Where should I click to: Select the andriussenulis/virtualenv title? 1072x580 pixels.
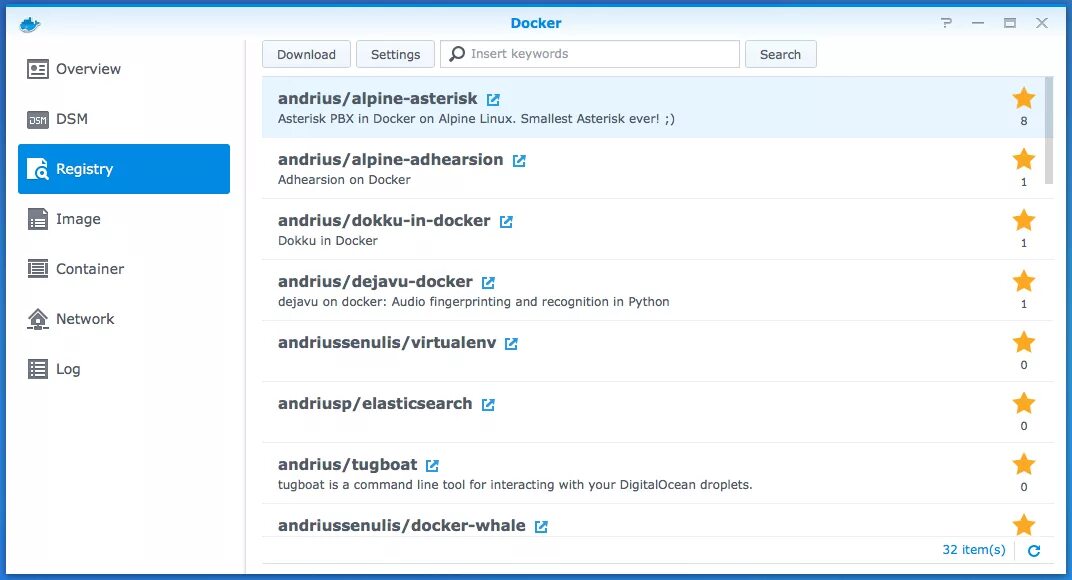pyautogui.click(x=387, y=342)
